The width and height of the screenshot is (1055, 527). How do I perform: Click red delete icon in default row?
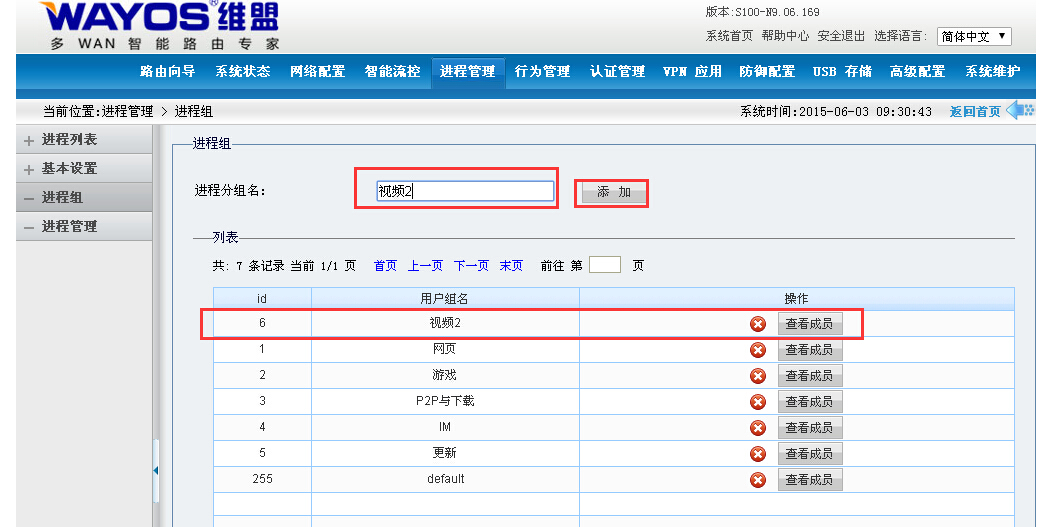pos(758,479)
